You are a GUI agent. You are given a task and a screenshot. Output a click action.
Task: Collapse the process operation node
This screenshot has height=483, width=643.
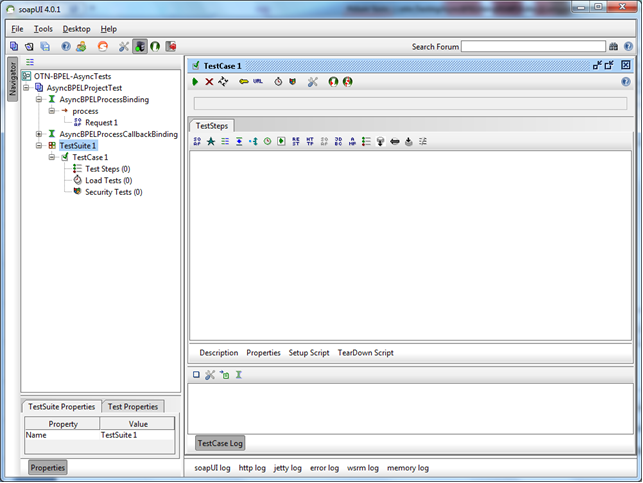point(52,111)
